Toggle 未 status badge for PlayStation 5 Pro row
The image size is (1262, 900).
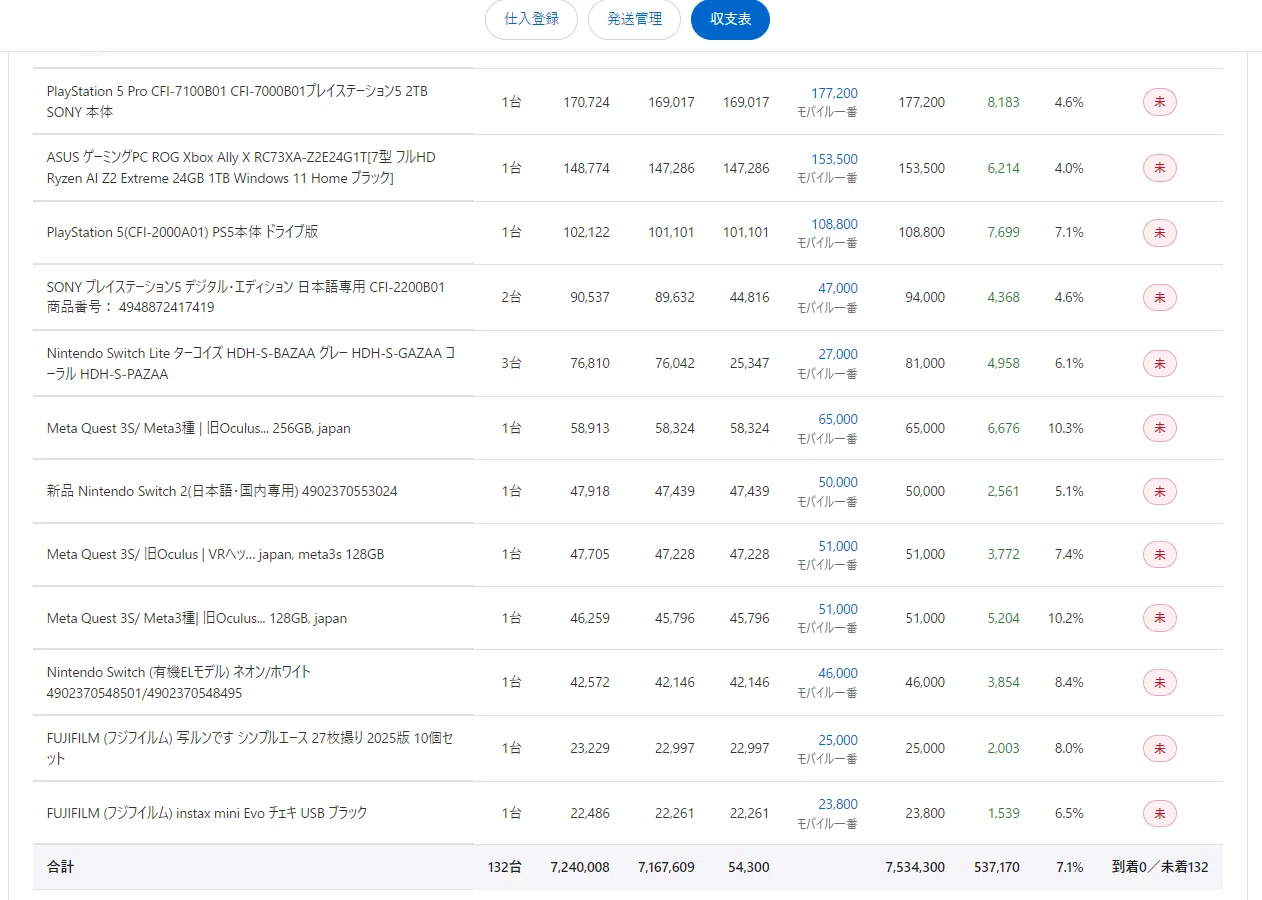click(1160, 102)
